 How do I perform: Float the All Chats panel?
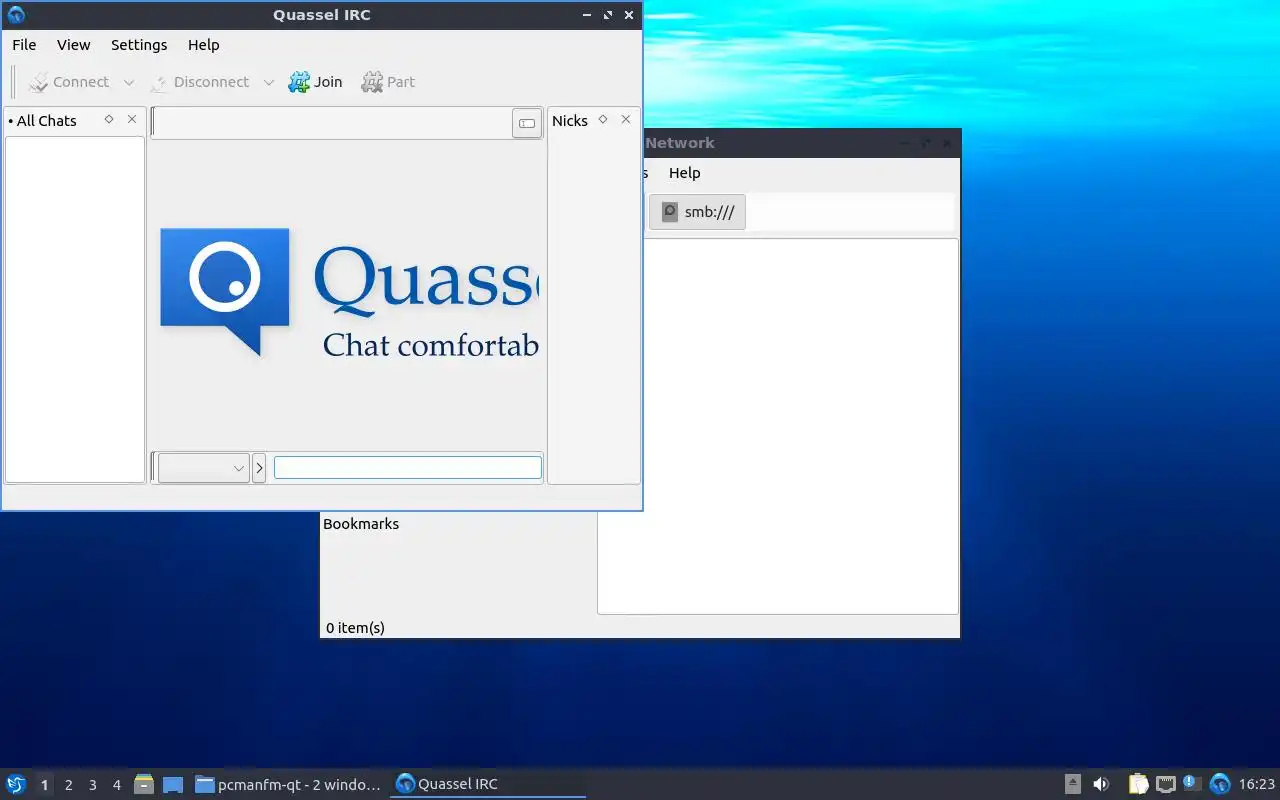[x=109, y=119]
